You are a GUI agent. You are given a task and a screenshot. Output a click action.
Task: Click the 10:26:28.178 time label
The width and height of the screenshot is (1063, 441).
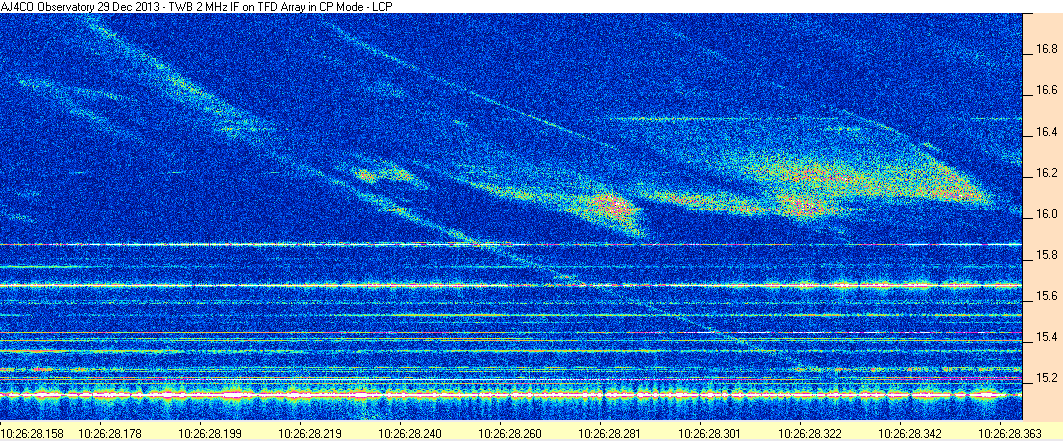[x=108, y=432]
